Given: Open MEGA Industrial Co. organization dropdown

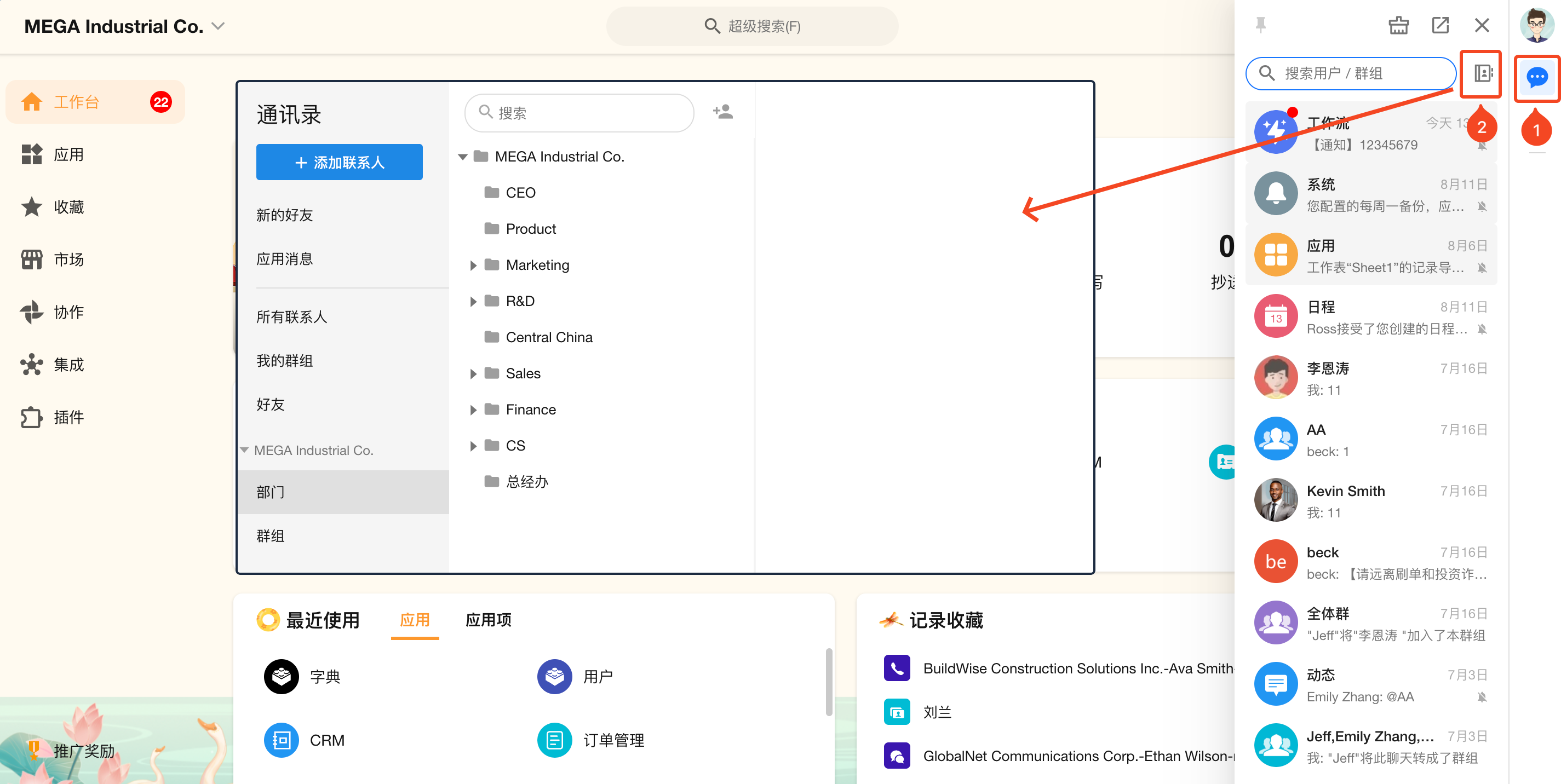Looking at the screenshot, I should click(x=217, y=26).
